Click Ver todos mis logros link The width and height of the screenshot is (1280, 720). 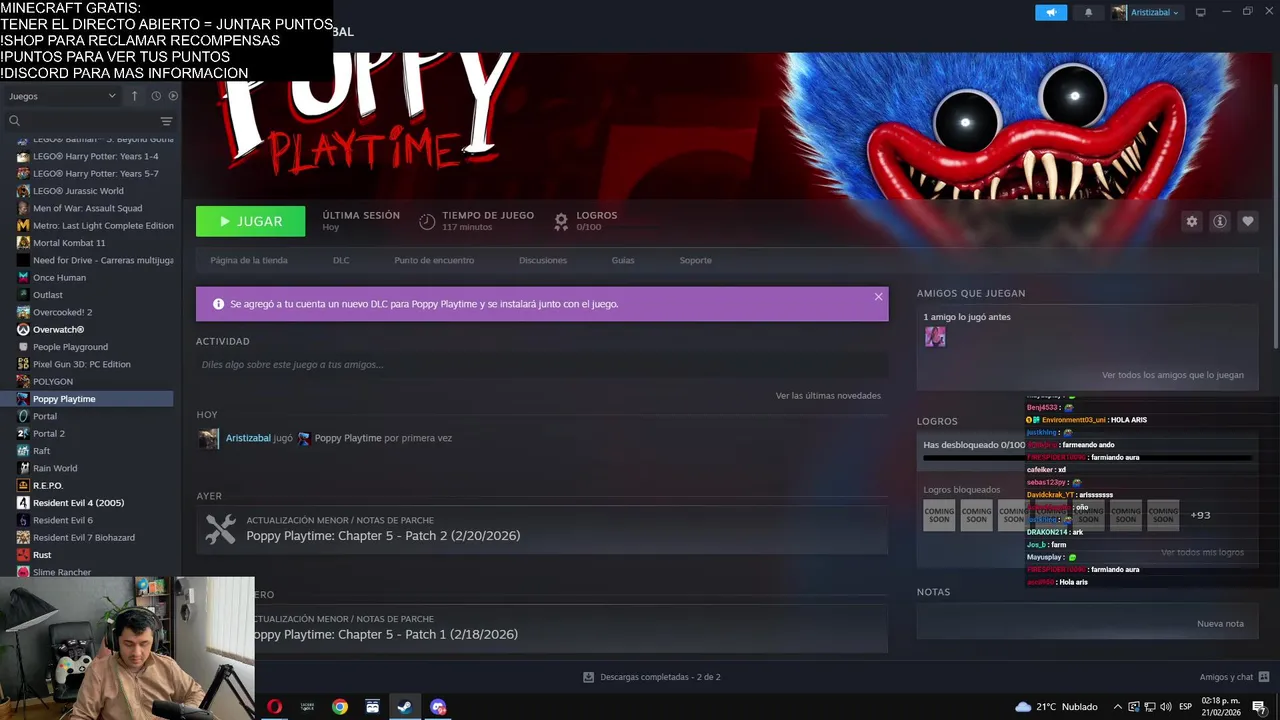click(1202, 552)
